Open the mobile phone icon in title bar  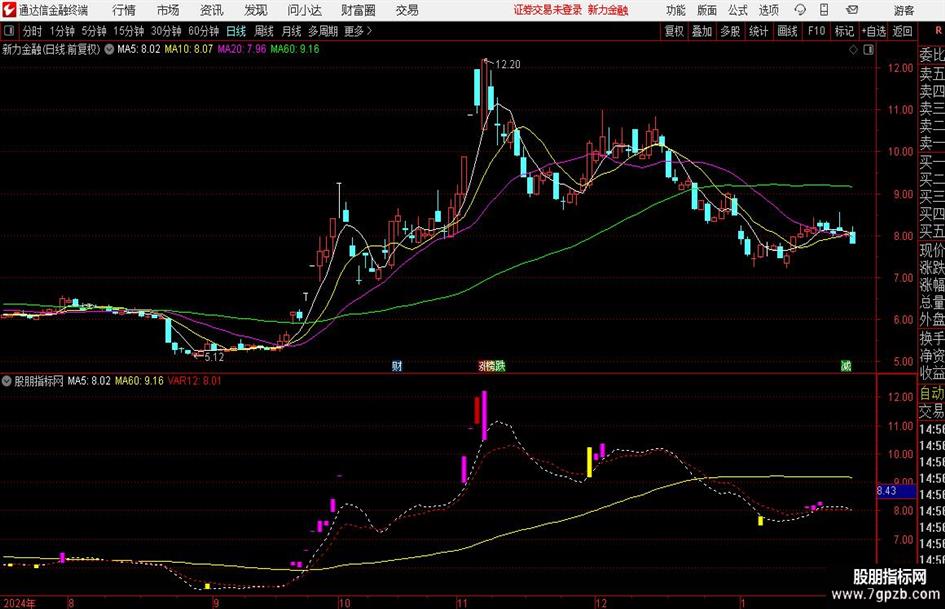(824, 10)
